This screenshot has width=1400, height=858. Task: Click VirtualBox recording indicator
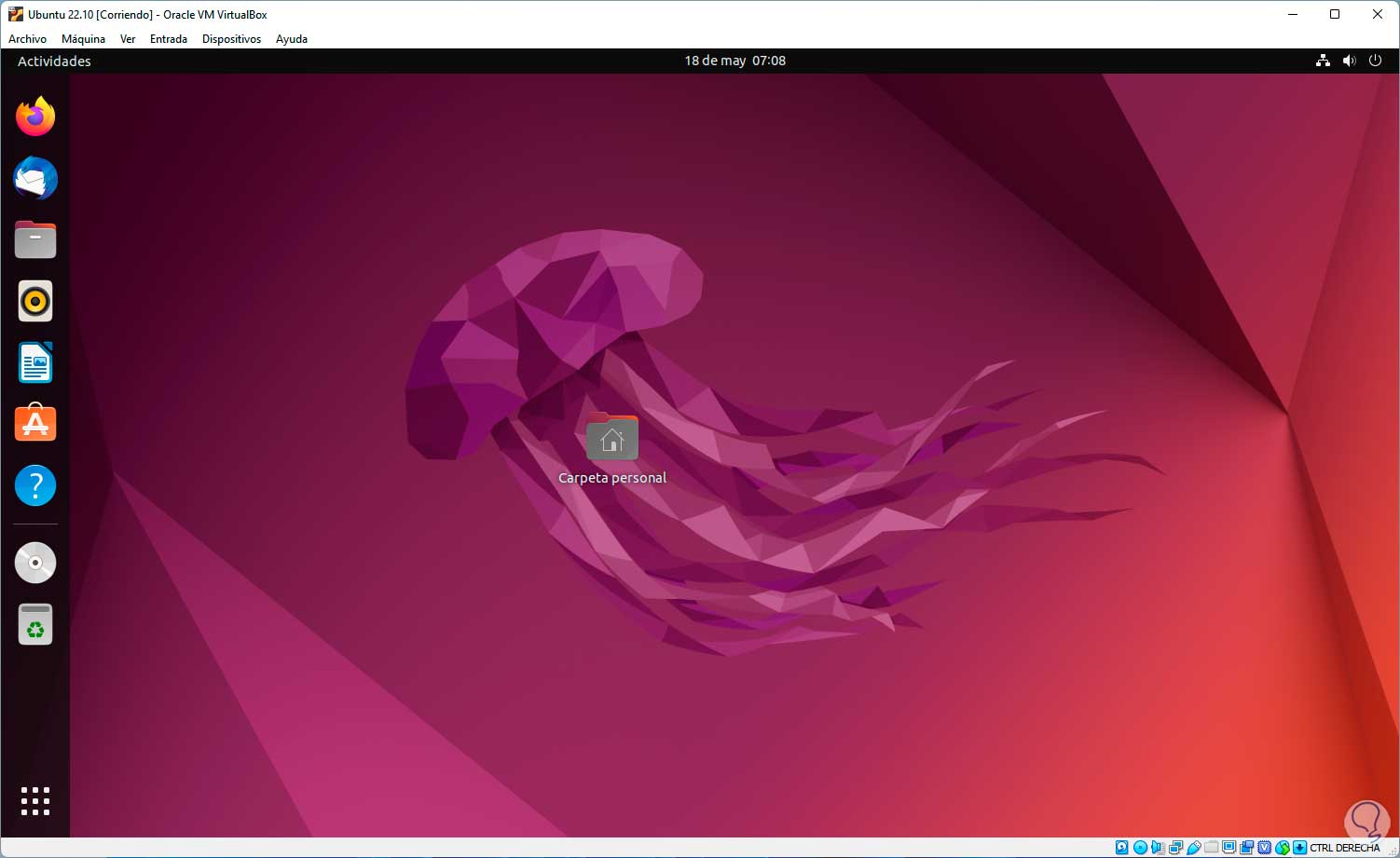1247,848
